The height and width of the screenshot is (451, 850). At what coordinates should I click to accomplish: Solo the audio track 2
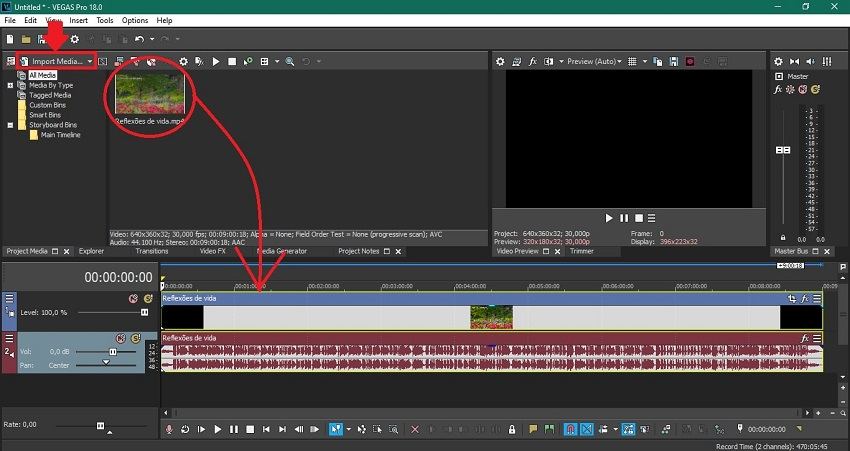point(135,338)
